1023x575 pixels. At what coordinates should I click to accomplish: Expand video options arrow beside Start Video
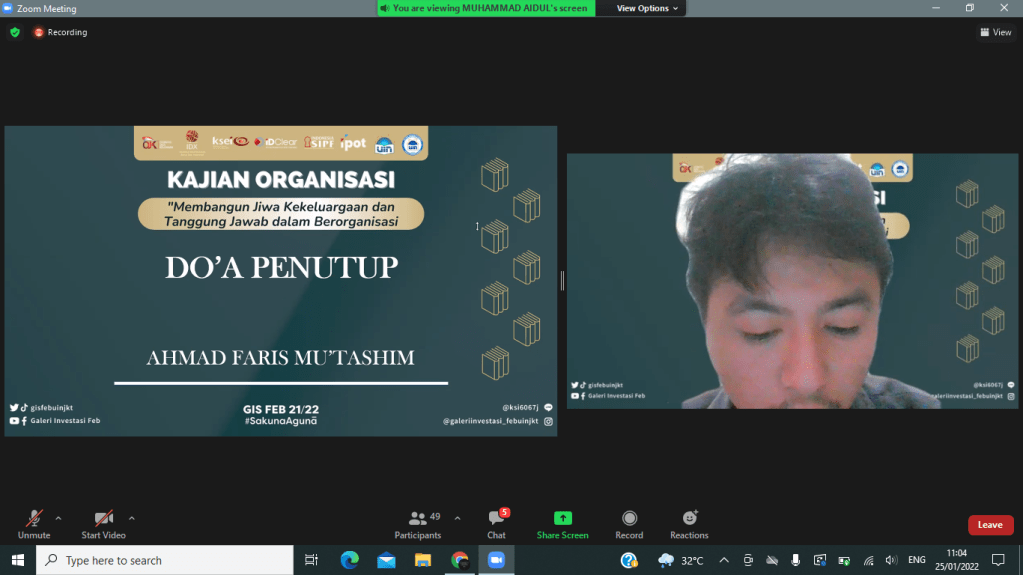pyautogui.click(x=132, y=518)
